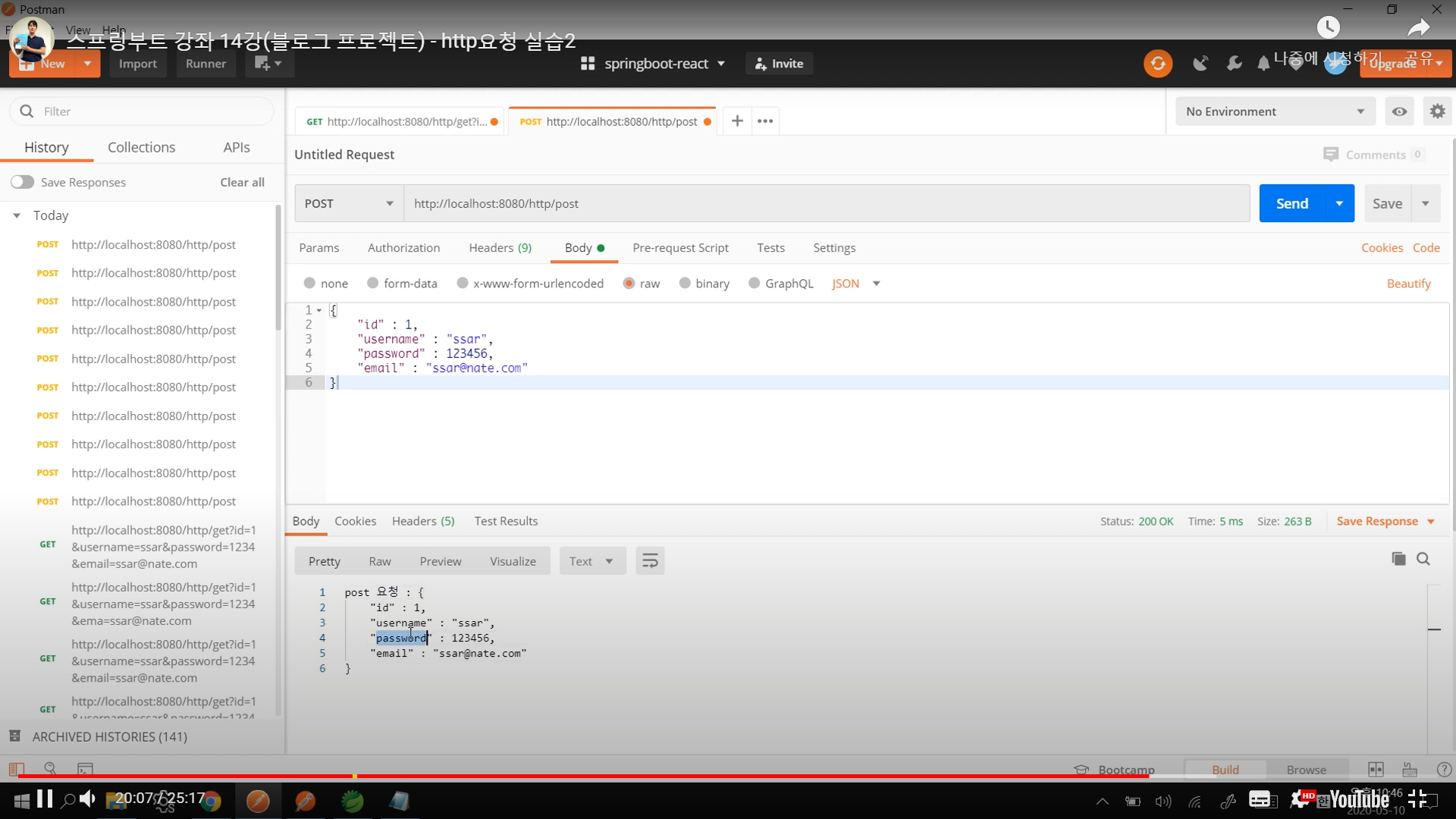Screen dimensions: 1456x819
Task: Click the history sidebar scrollbar
Action: coord(278,269)
